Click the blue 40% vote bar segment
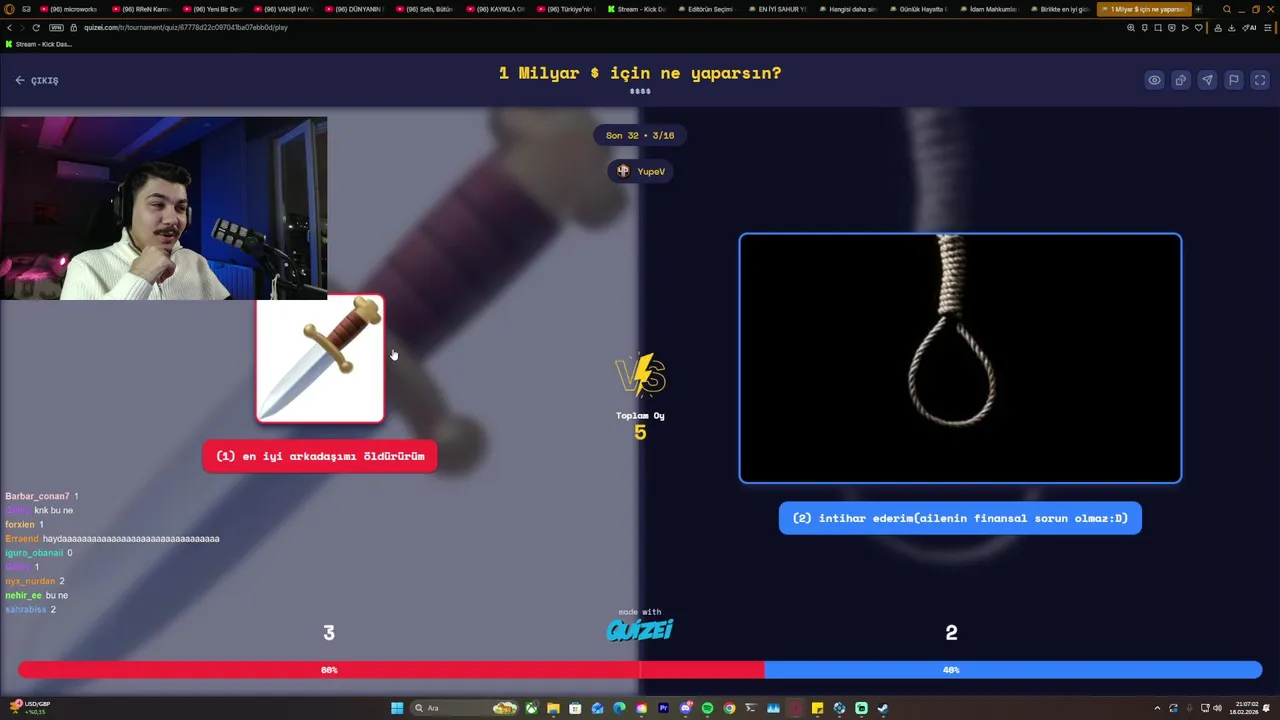Screen dimensions: 1280x720 pyautogui.click(x=1013, y=670)
